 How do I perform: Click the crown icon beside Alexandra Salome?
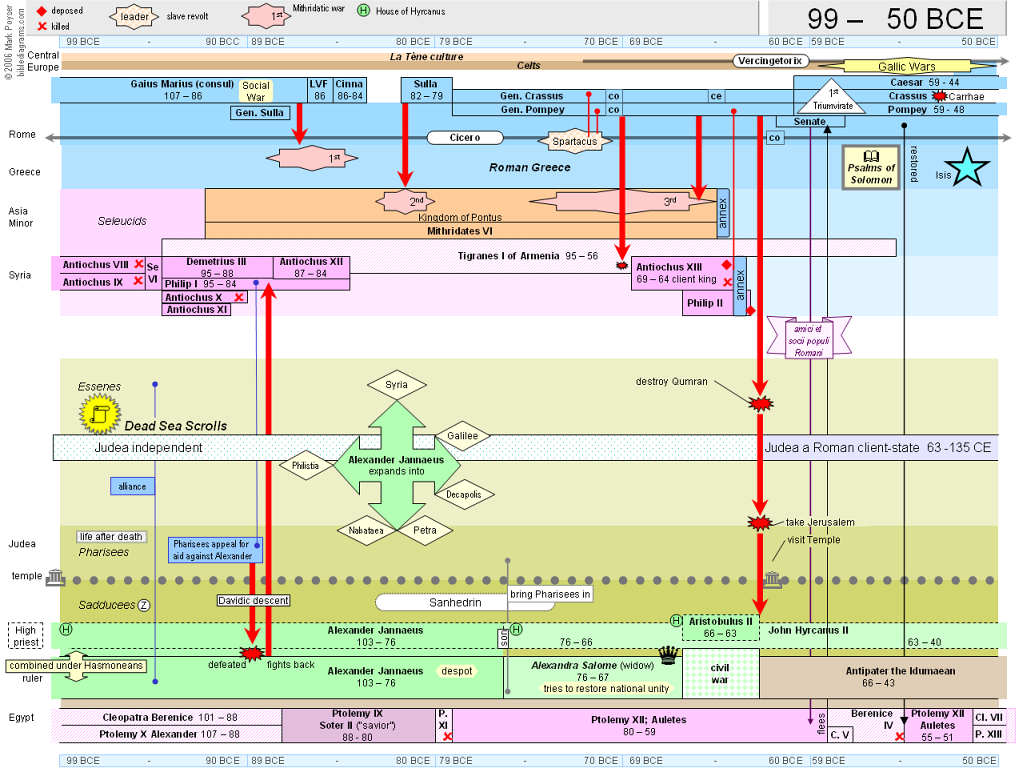pos(667,654)
